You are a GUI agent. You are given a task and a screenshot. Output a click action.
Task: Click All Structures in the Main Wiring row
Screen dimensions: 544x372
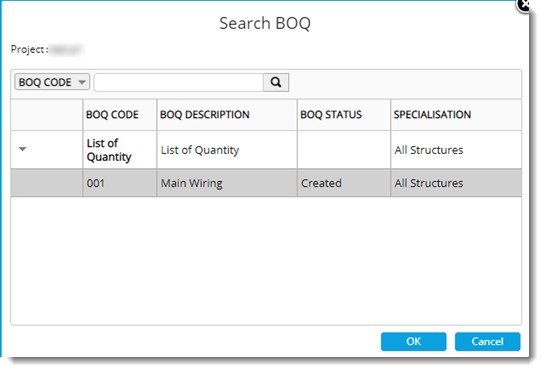[429, 183]
